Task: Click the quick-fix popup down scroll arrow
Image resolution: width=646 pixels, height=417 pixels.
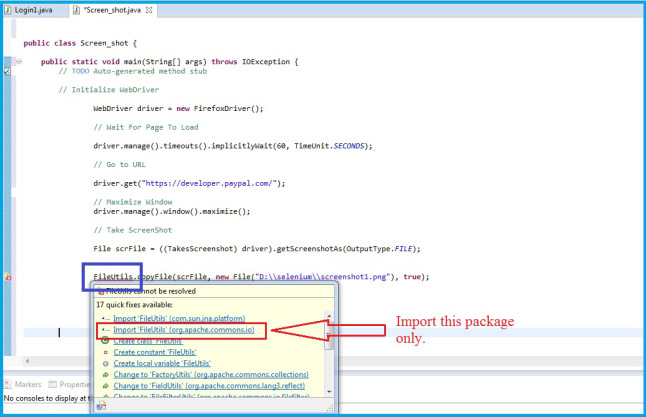Action: tap(329, 391)
